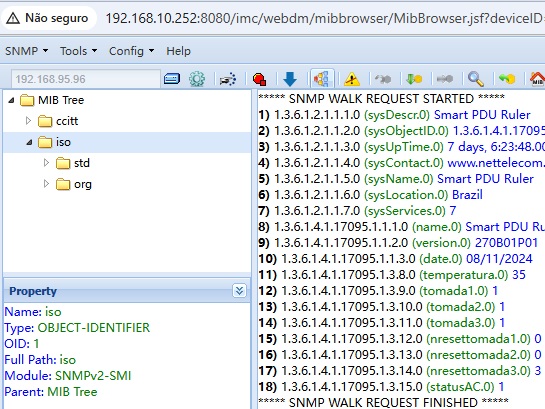Viewport: 545px width, 409px height.
Task: Click the greyed right-arrow toolbar icon
Action: pos(445,79)
